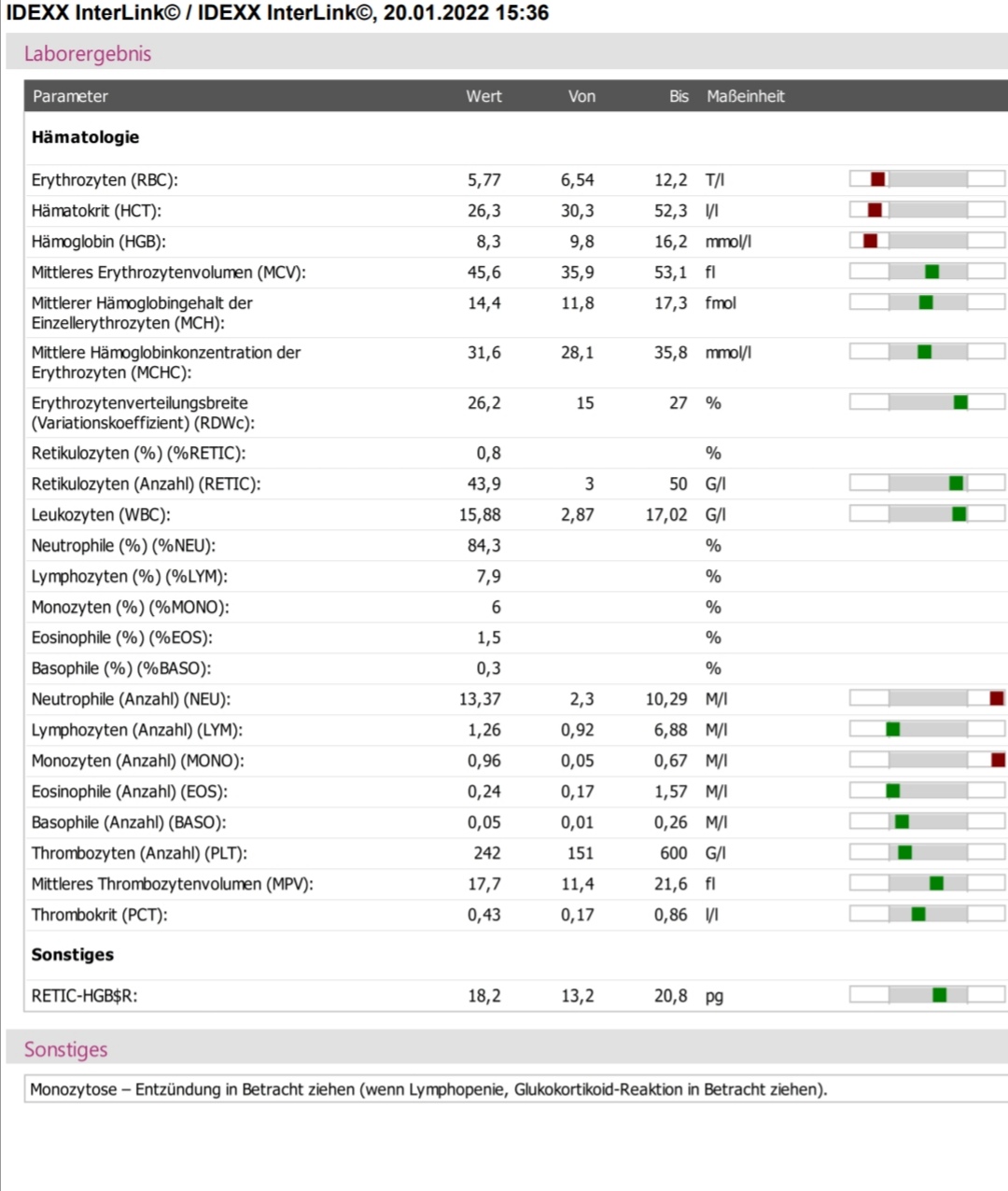The height and width of the screenshot is (1191, 1008).
Task: Click the MCH value 14,4
Action: click(484, 303)
